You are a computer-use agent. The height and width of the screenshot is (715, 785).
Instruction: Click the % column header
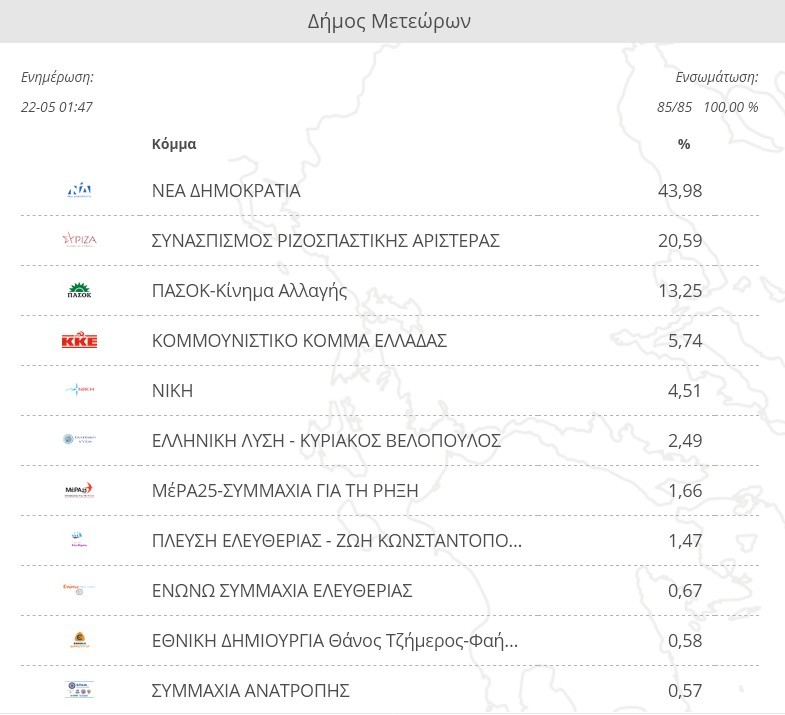coord(684,144)
